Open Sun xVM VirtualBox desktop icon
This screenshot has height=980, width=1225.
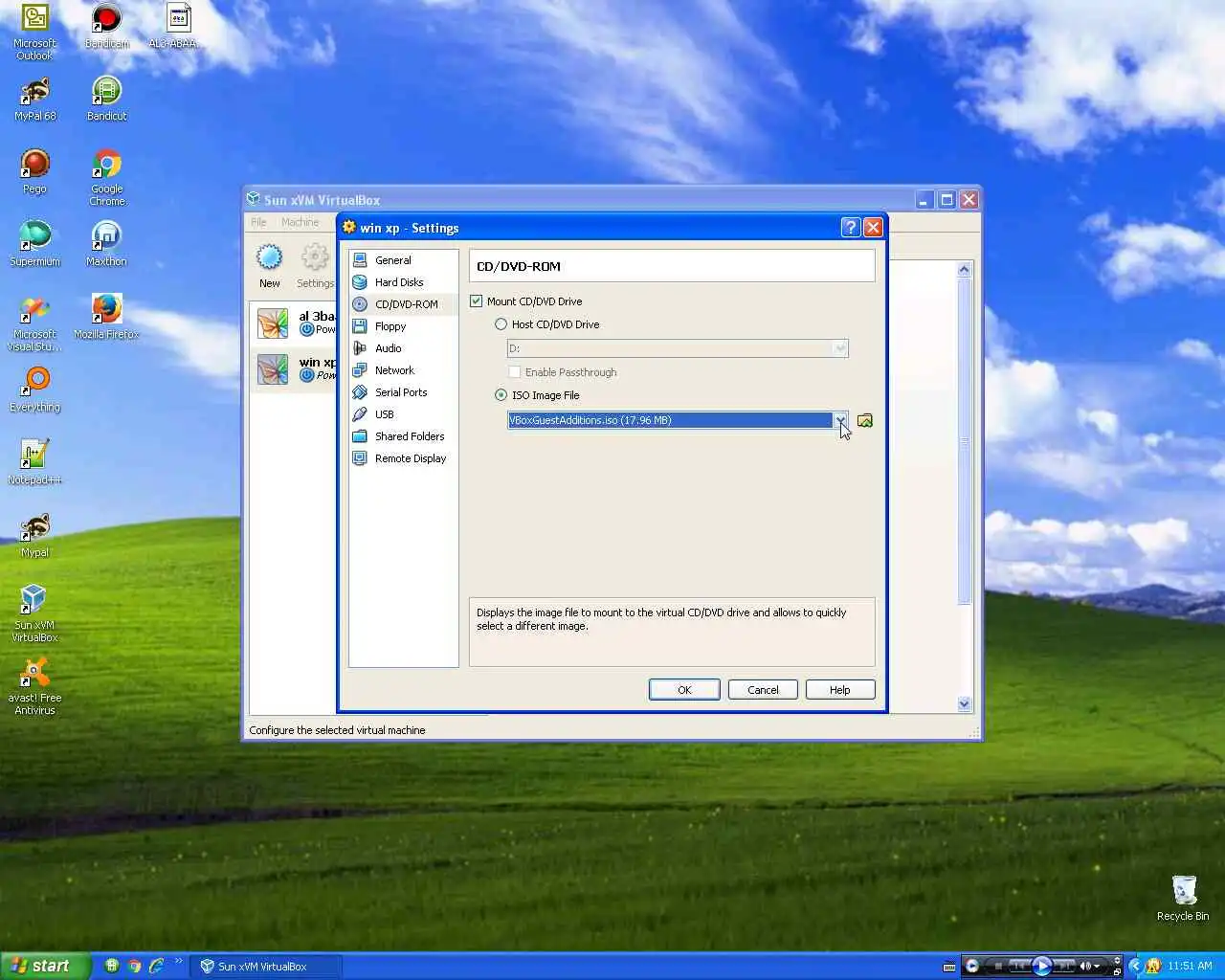(x=34, y=614)
